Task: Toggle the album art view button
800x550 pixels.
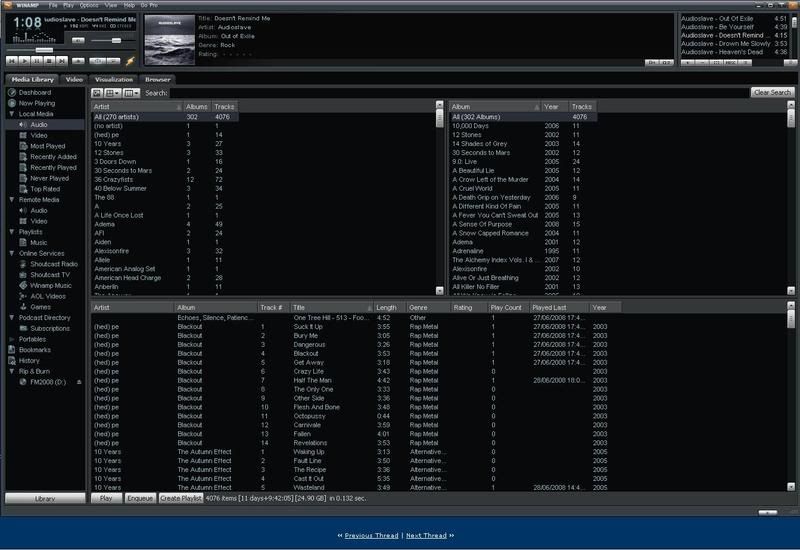Action: click(97, 93)
